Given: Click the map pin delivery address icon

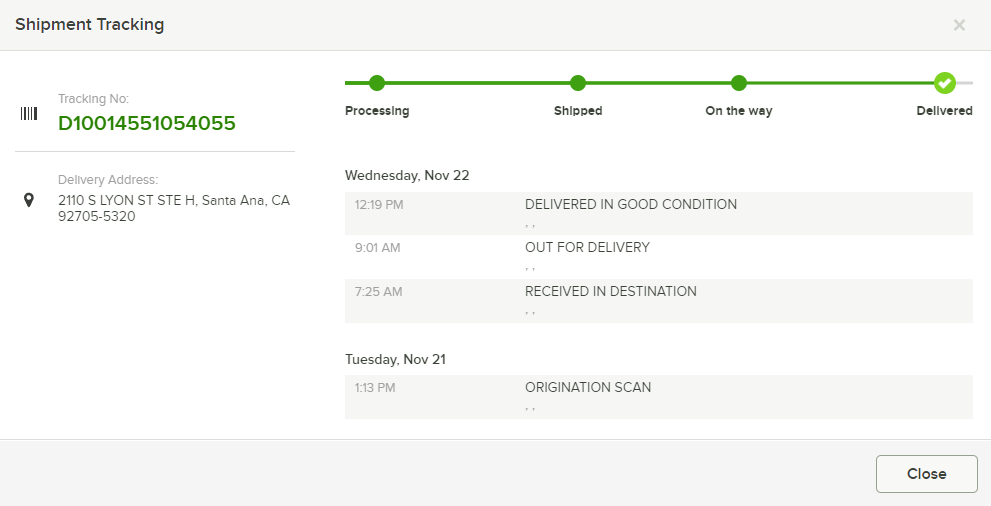Looking at the screenshot, I should click(28, 200).
